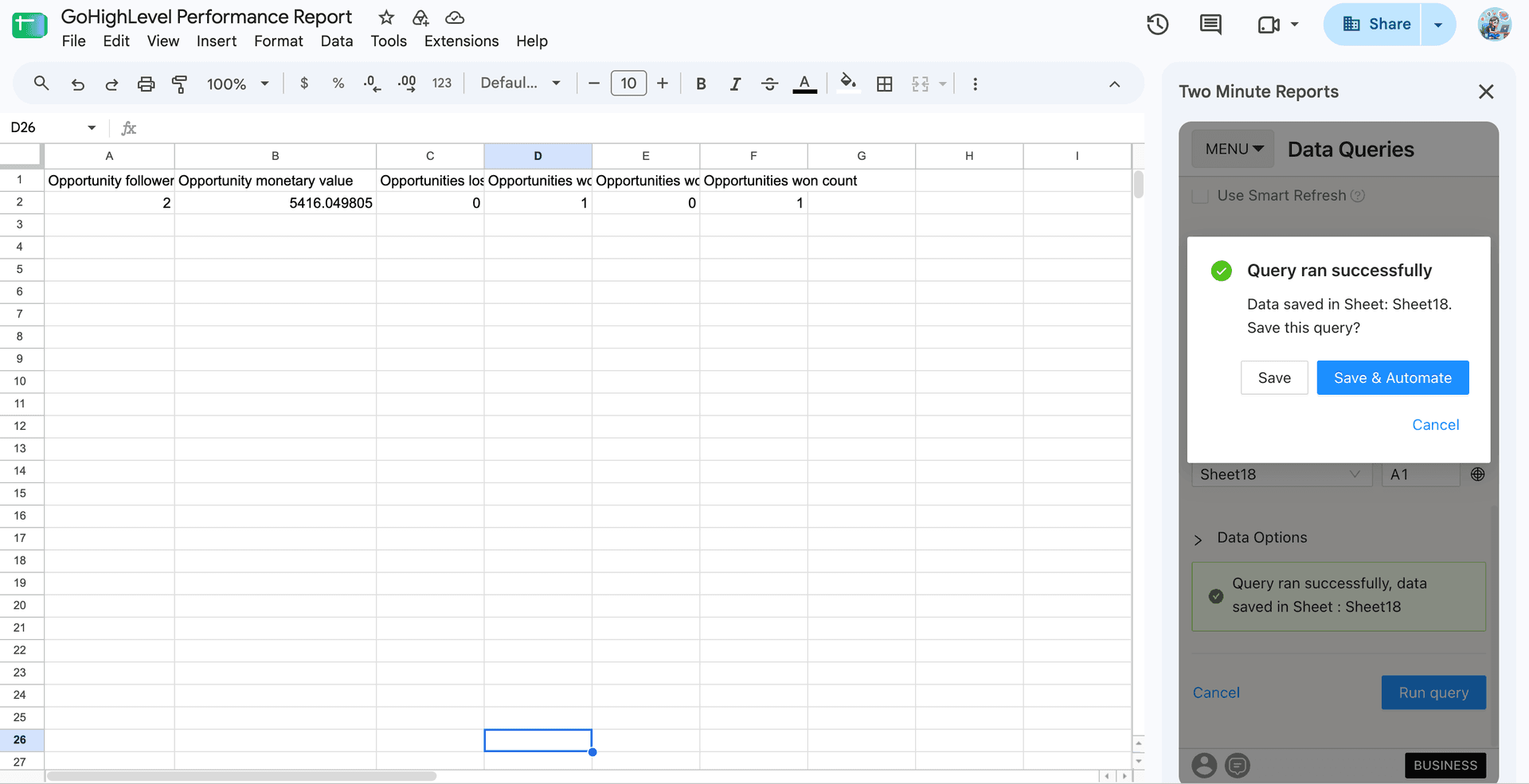Image resolution: width=1529 pixels, height=784 pixels.
Task: Open the Insert menu
Action: point(217,41)
